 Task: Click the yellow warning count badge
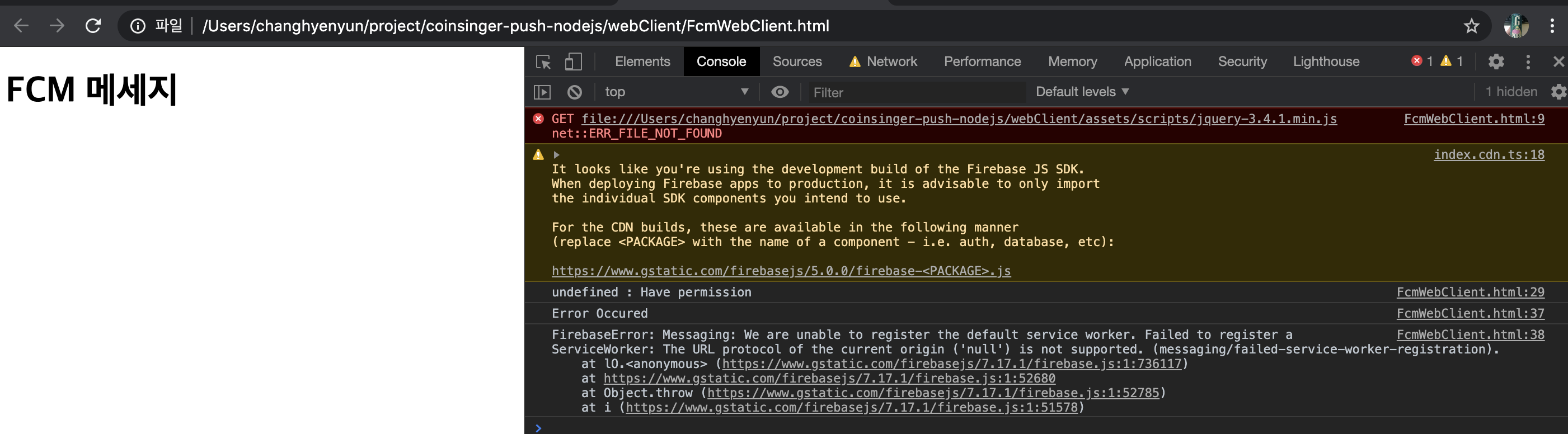click(x=1452, y=61)
